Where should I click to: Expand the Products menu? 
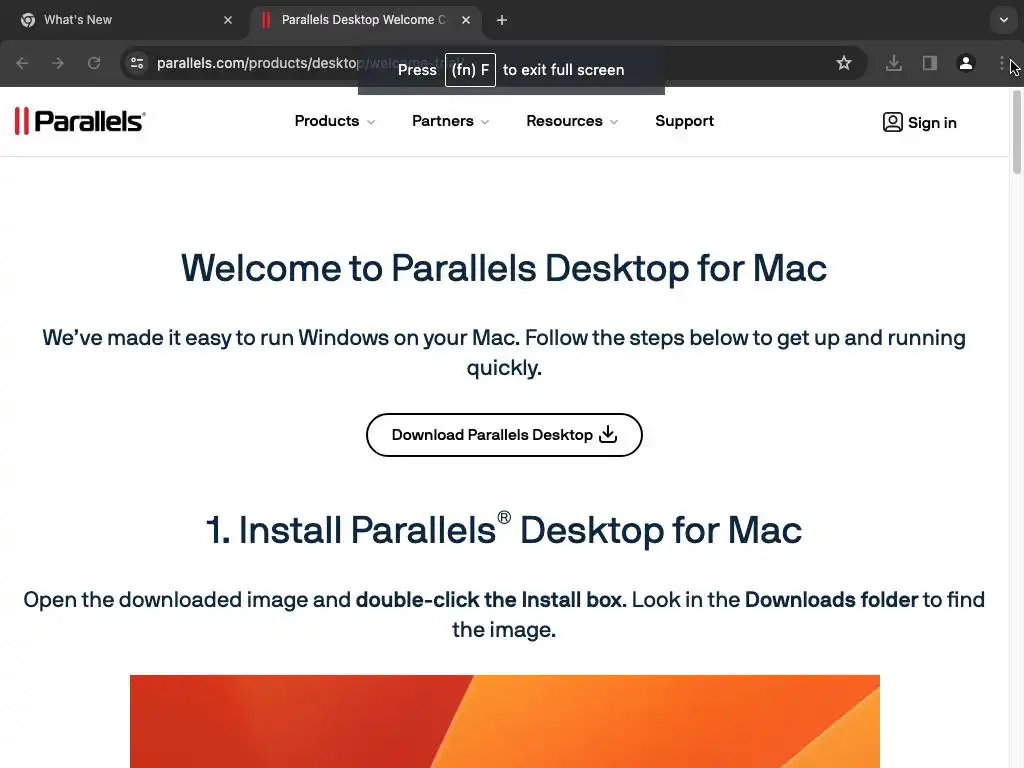(335, 121)
